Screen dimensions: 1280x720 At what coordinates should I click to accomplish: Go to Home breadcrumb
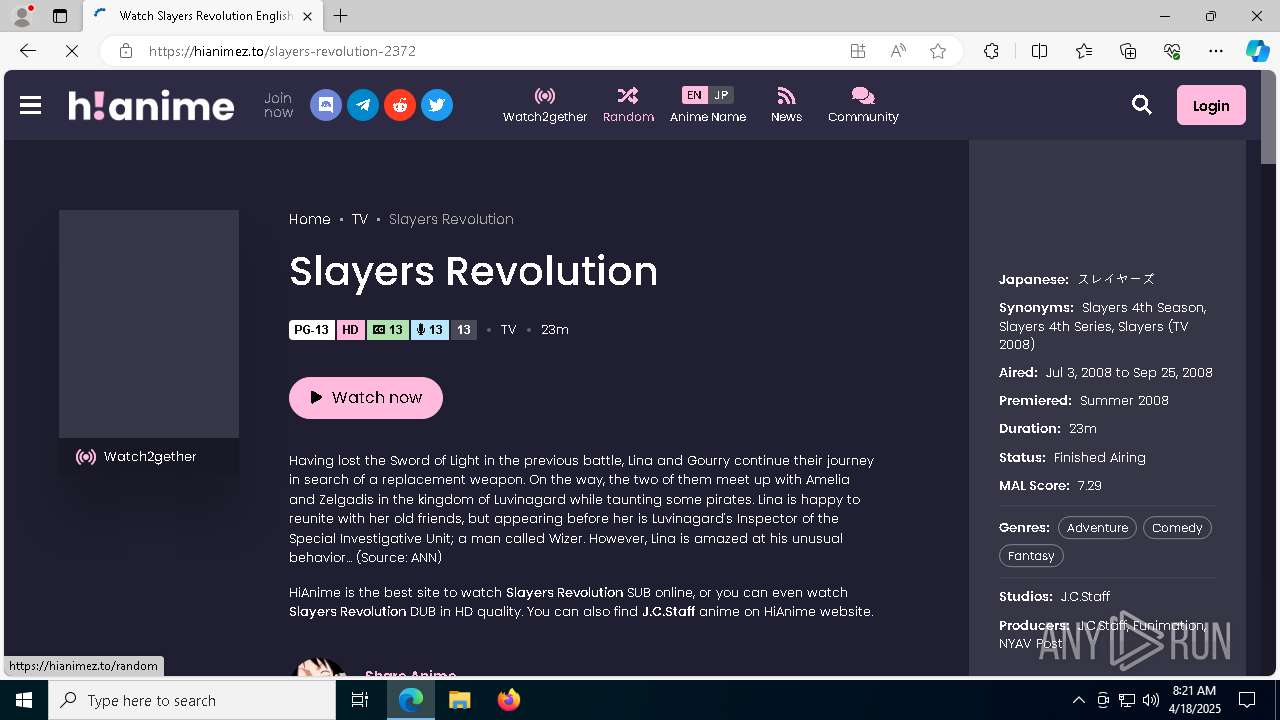(310, 219)
